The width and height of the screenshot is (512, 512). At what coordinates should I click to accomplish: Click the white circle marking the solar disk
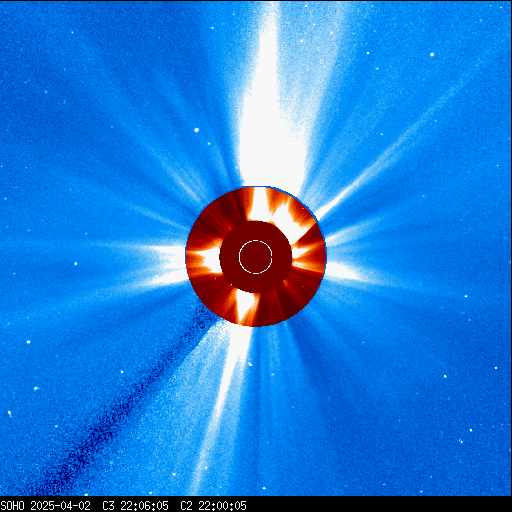point(256,257)
